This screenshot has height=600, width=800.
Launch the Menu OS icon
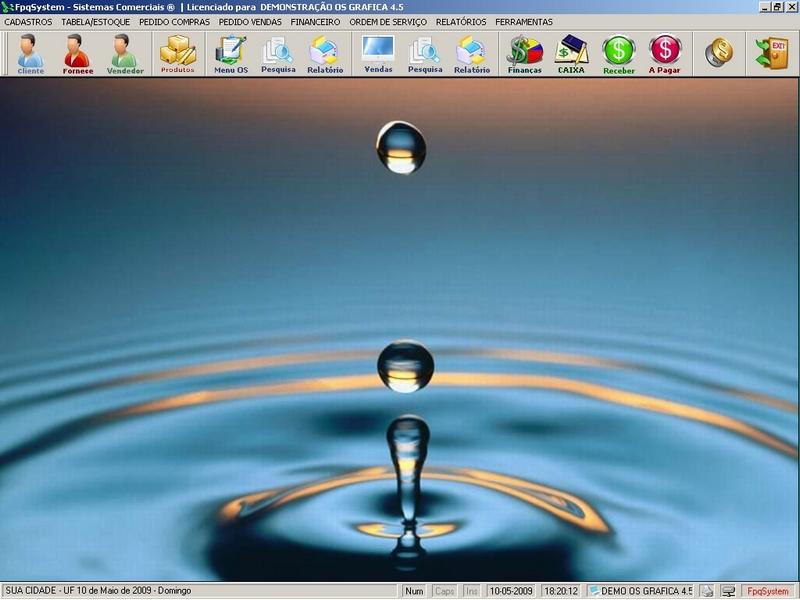231,54
